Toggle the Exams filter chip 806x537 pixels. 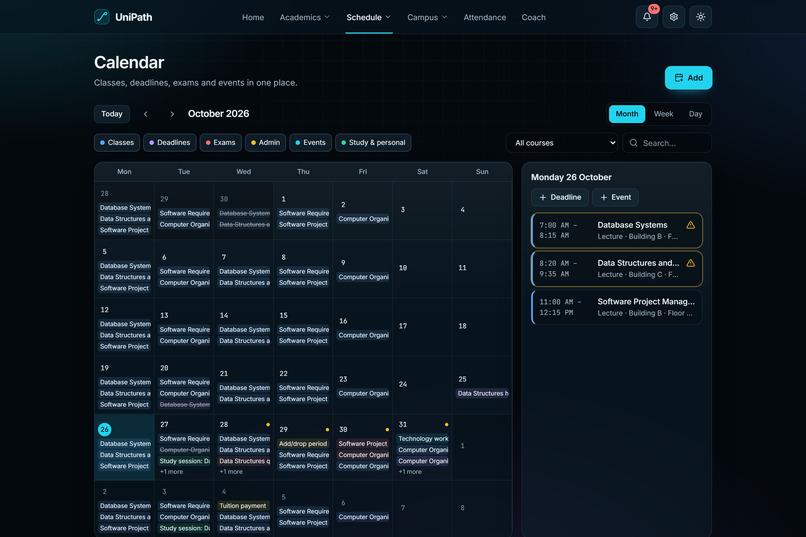pos(221,142)
